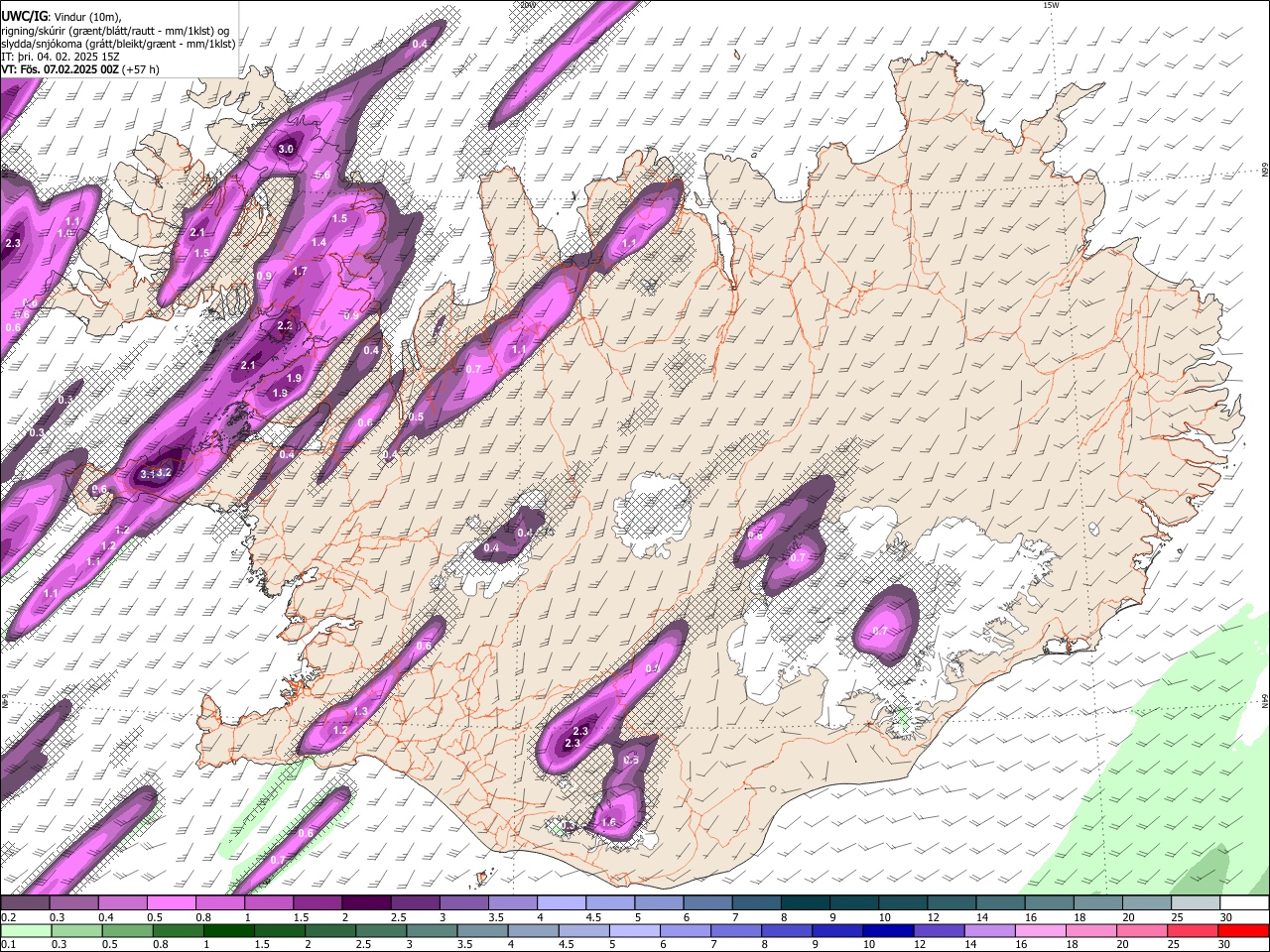Image resolution: width=1270 pixels, height=952 pixels.
Task: Pick the bright red swatch at 30
Action: 1243,930
